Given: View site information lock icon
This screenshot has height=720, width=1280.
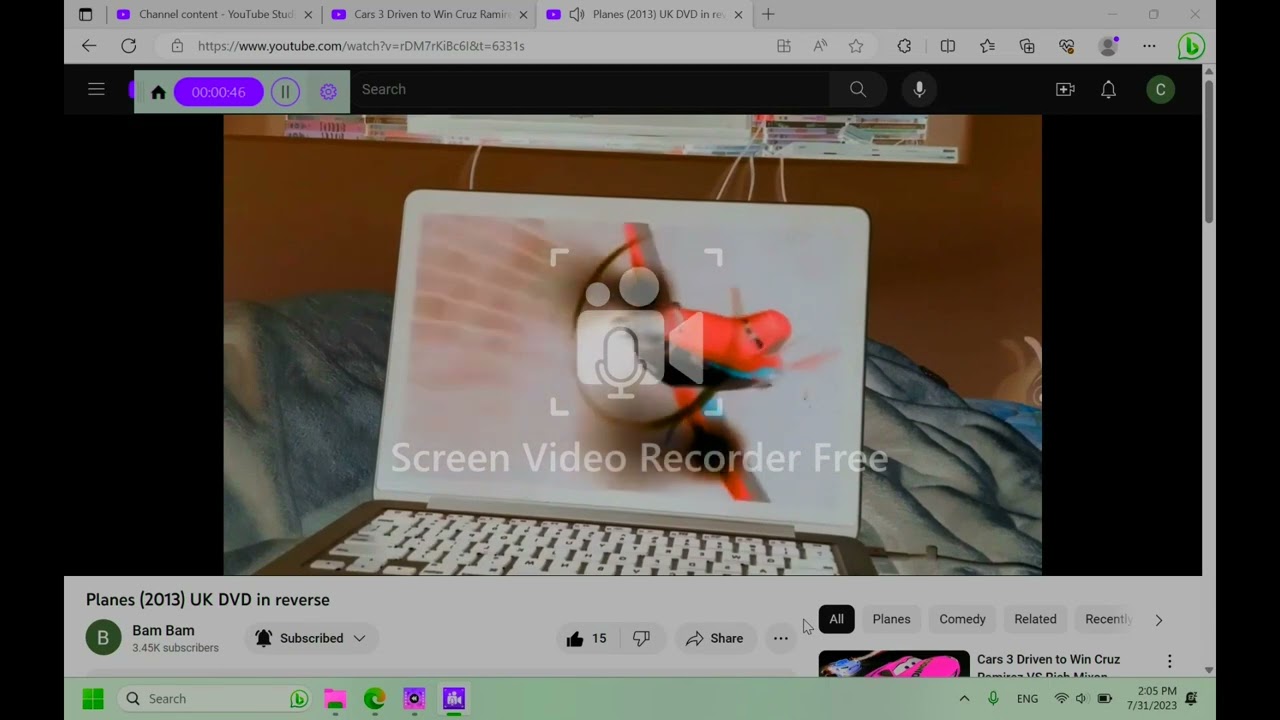Looking at the screenshot, I should tap(177, 46).
